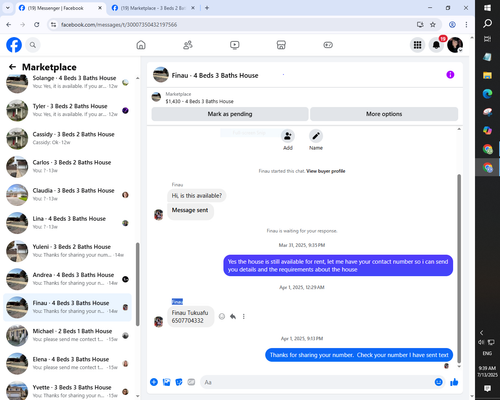Click the More options button

384,114
